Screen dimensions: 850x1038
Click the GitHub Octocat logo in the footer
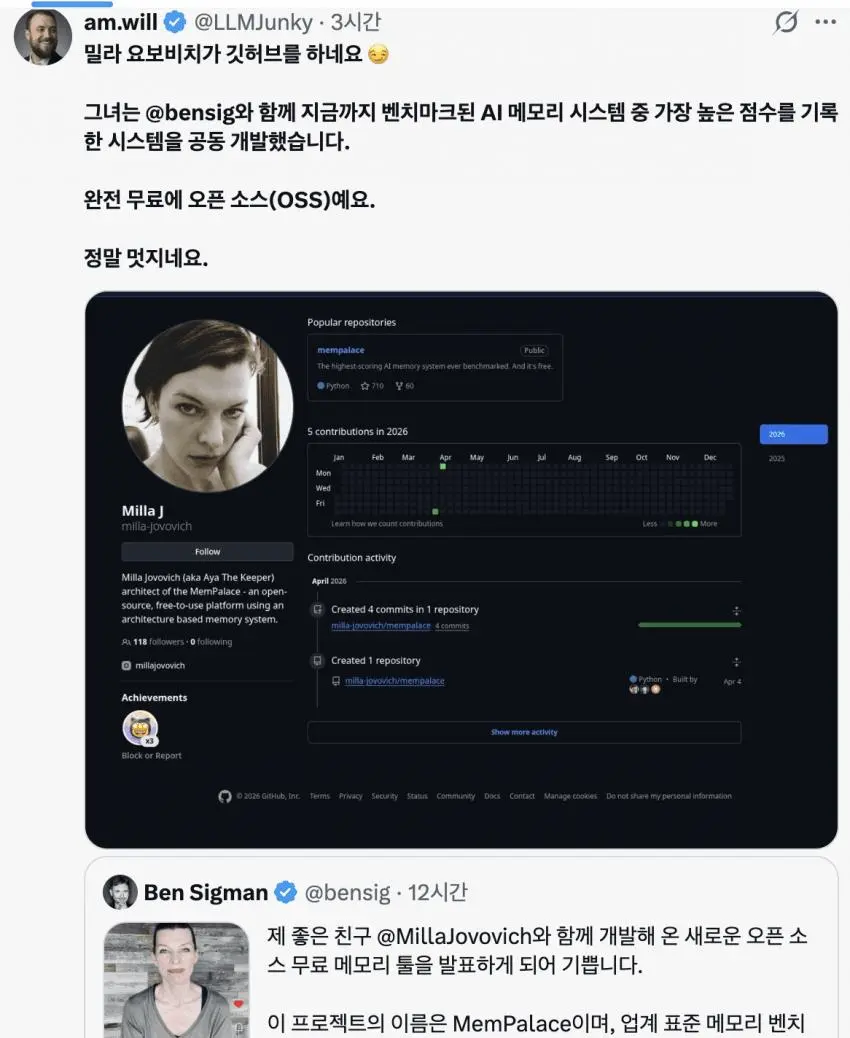[225, 796]
